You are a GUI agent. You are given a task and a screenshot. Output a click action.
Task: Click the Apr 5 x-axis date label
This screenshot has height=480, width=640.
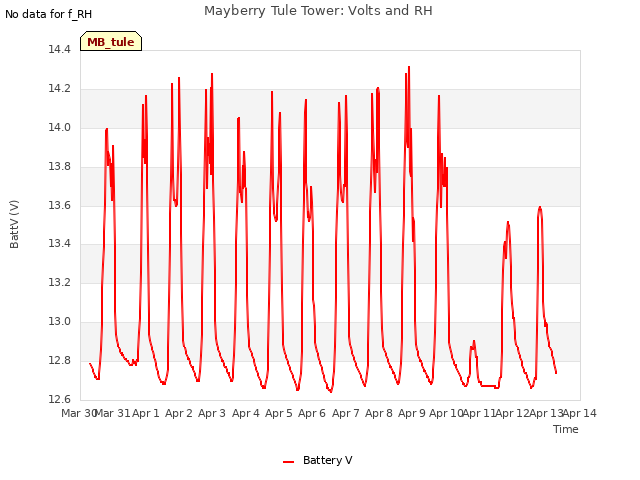click(x=279, y=413)
